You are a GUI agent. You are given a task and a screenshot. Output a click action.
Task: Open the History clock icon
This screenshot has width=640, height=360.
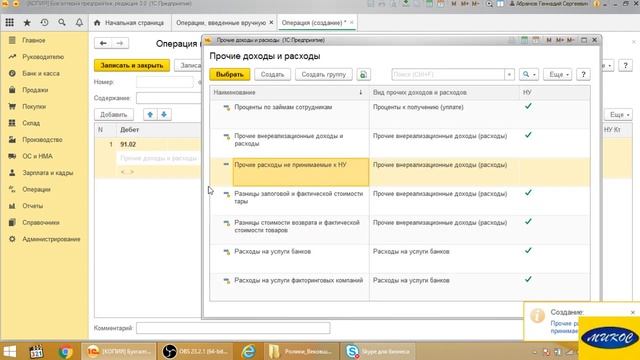coord(44,23)
